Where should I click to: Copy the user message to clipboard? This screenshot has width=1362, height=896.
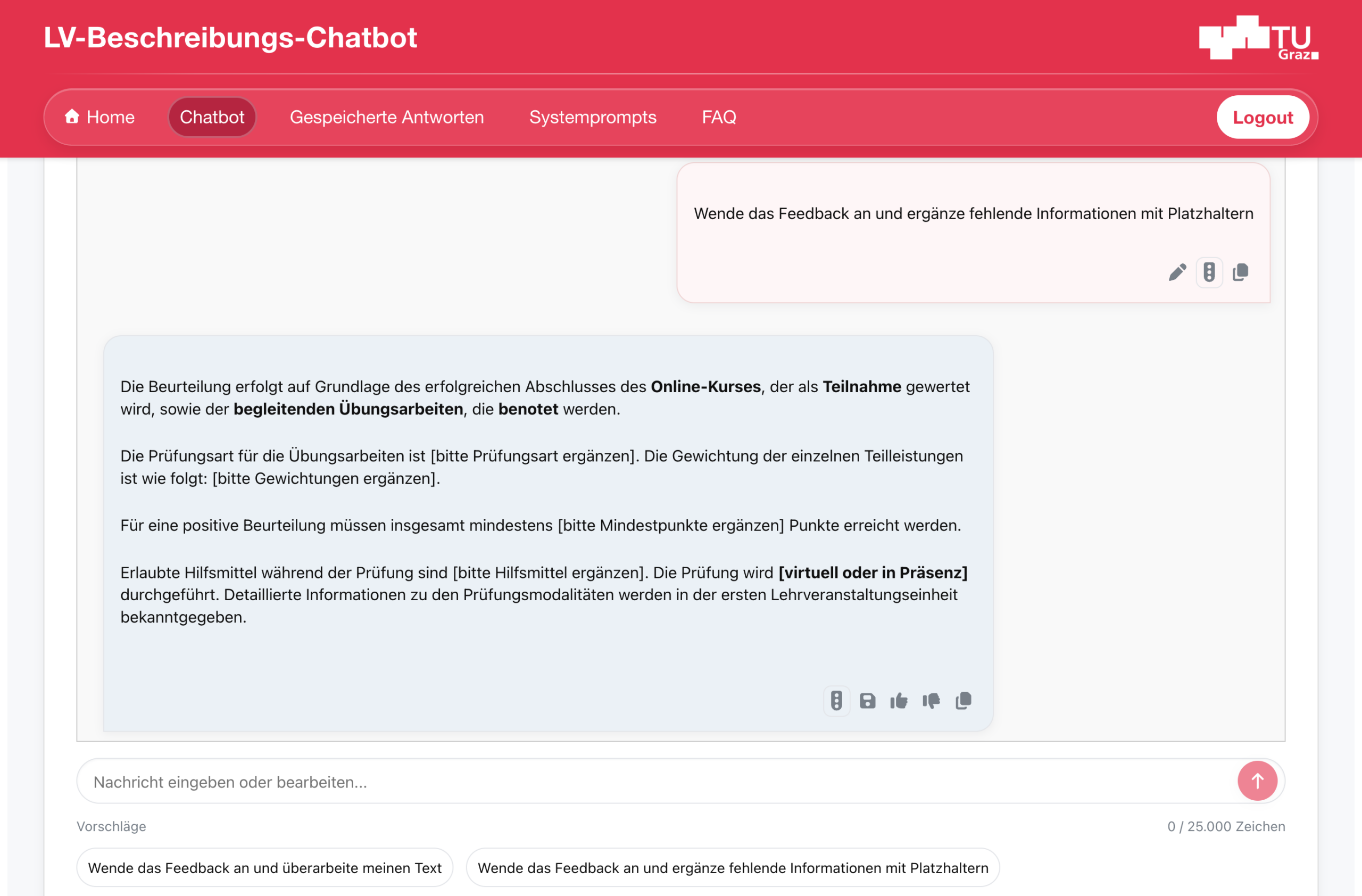(x=1241, y=272)
